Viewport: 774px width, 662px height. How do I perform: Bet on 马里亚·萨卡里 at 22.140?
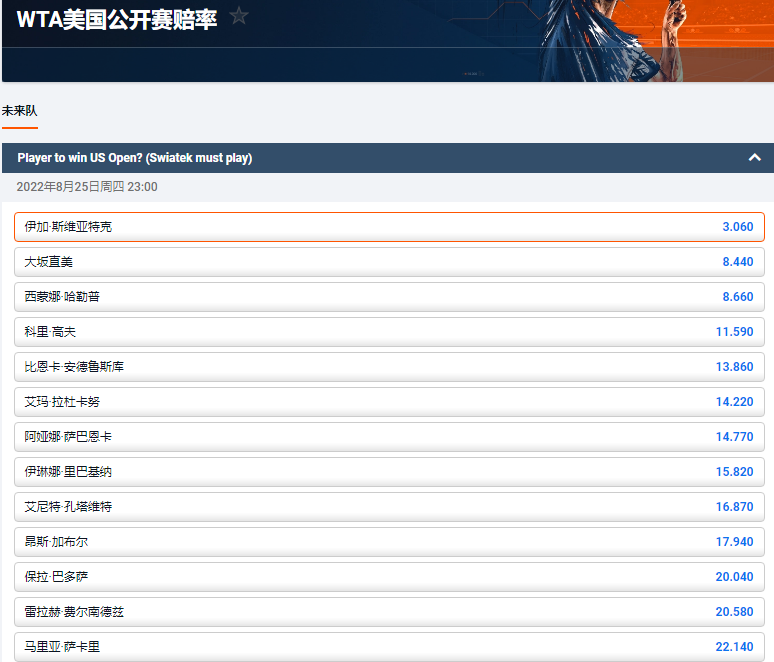click(389, 647)
